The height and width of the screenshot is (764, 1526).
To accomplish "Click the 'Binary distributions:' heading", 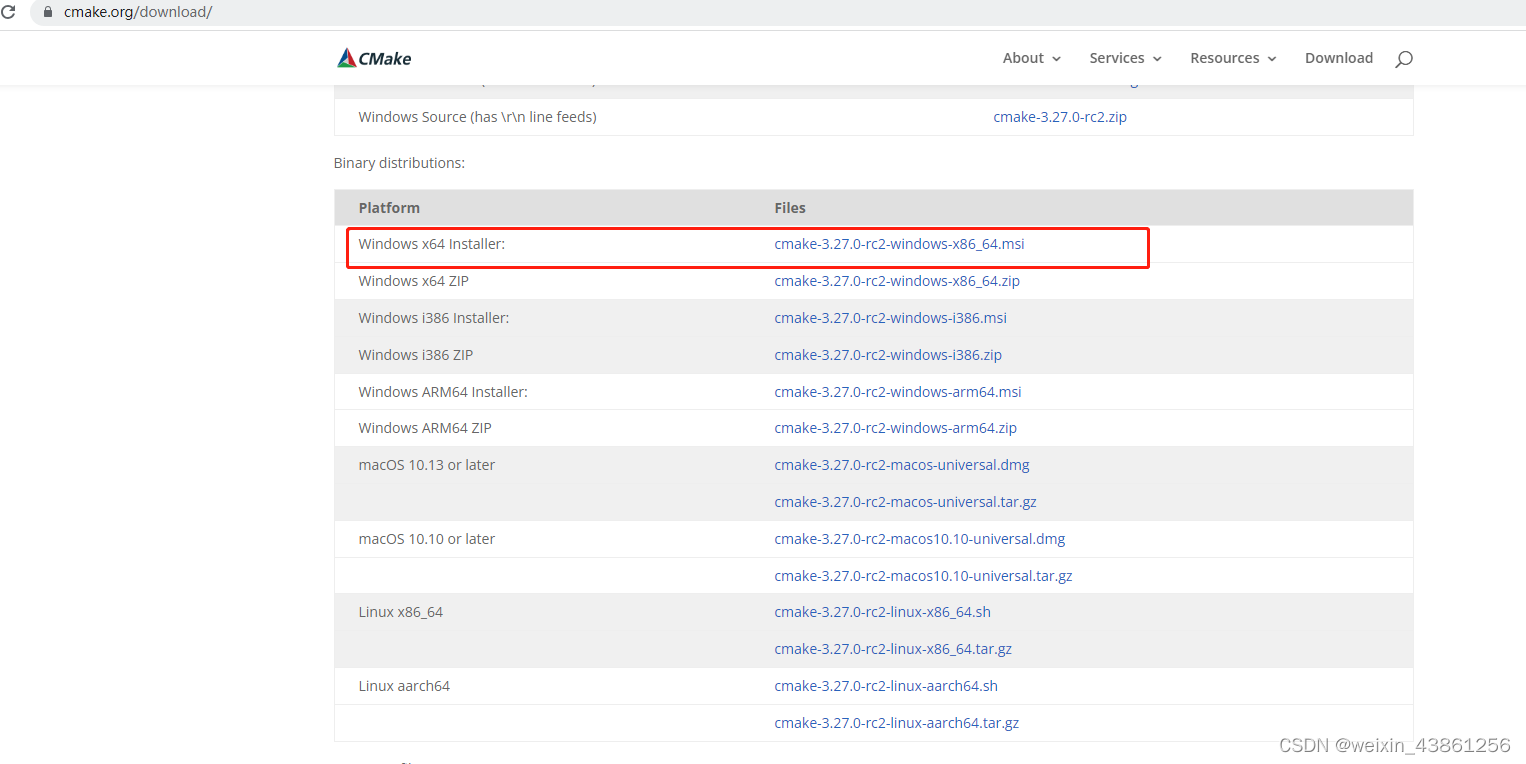I will click(x=399, y=163).
